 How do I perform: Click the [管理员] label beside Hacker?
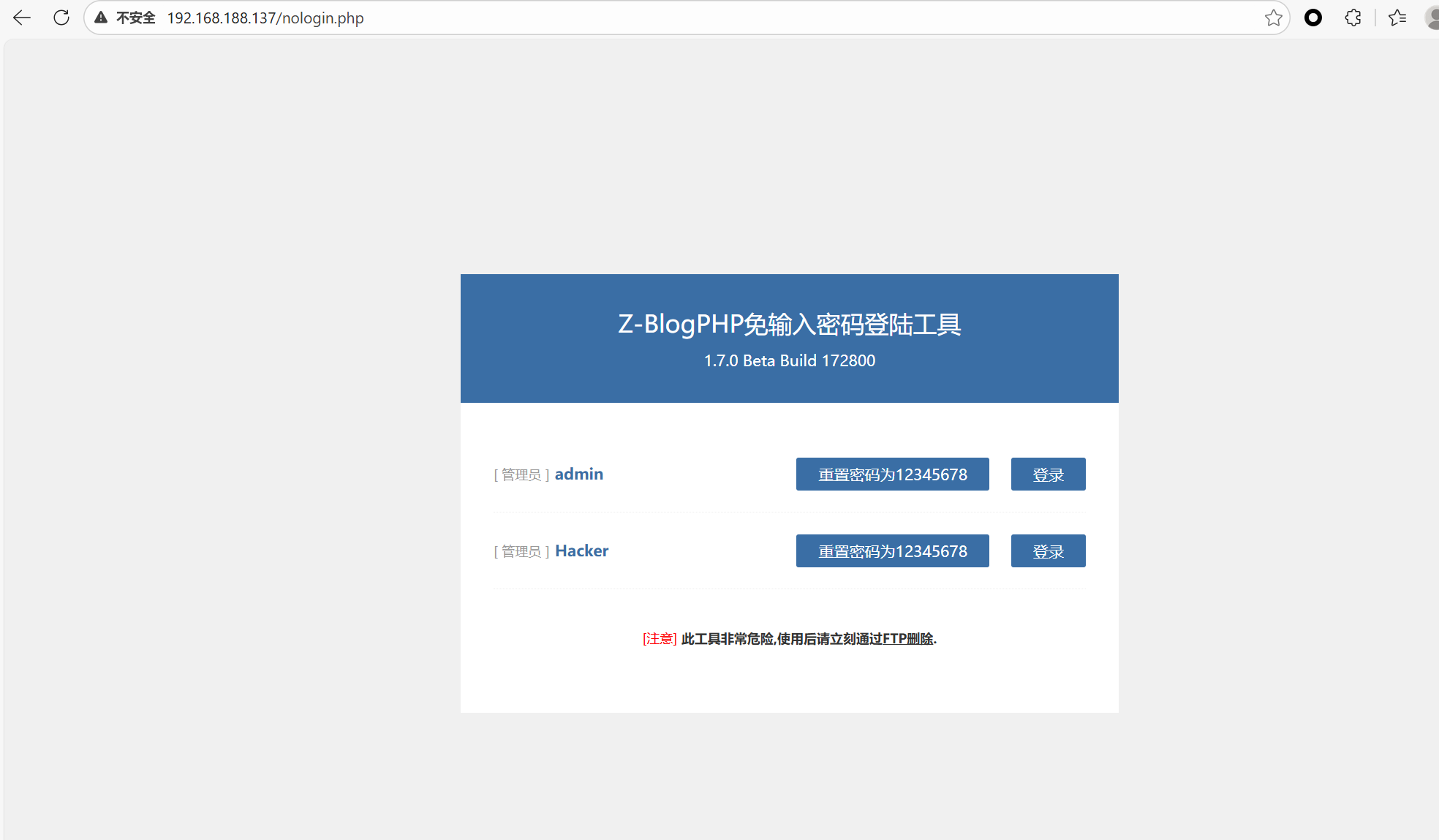(x=521, y=551)
